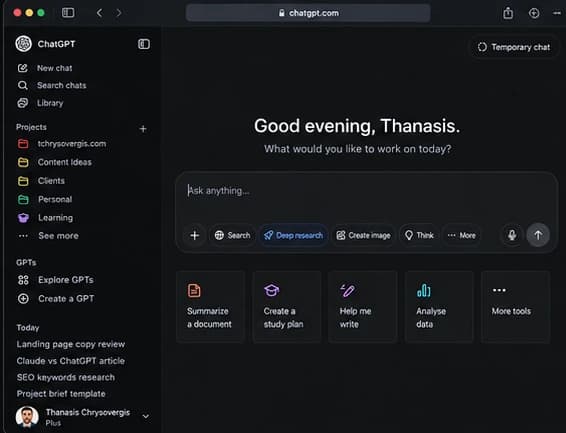Click the GPTs section heading
The width and height of the screenshot is (566, 433).
(26, 262)
